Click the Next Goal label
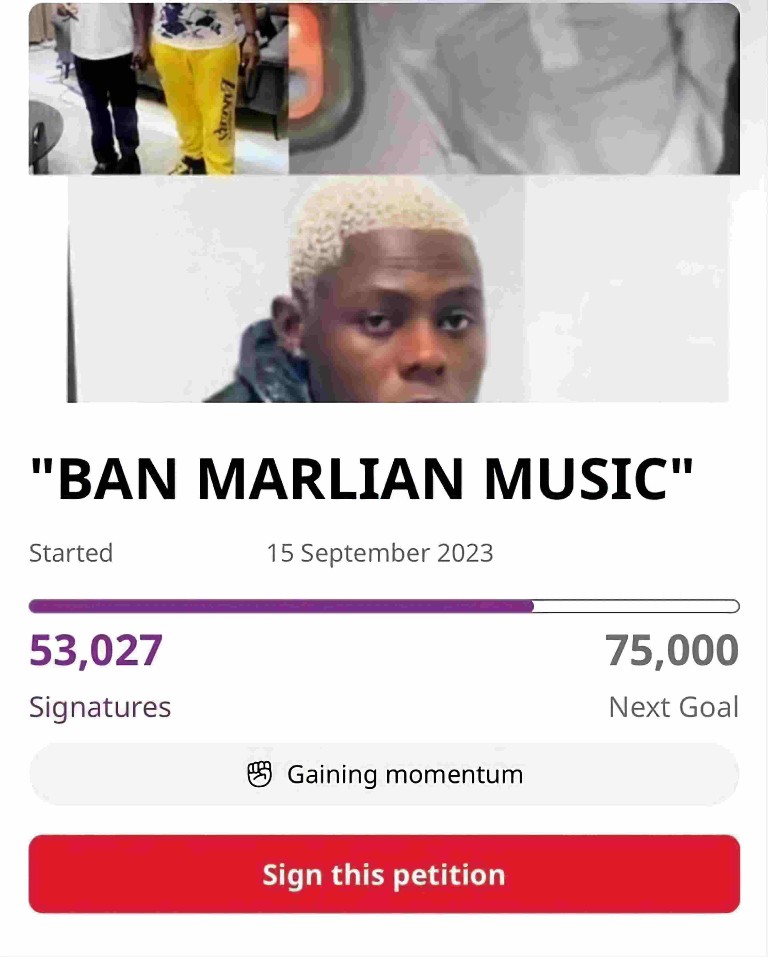Viewport: 768px width, 957px height. click(673, 707)
